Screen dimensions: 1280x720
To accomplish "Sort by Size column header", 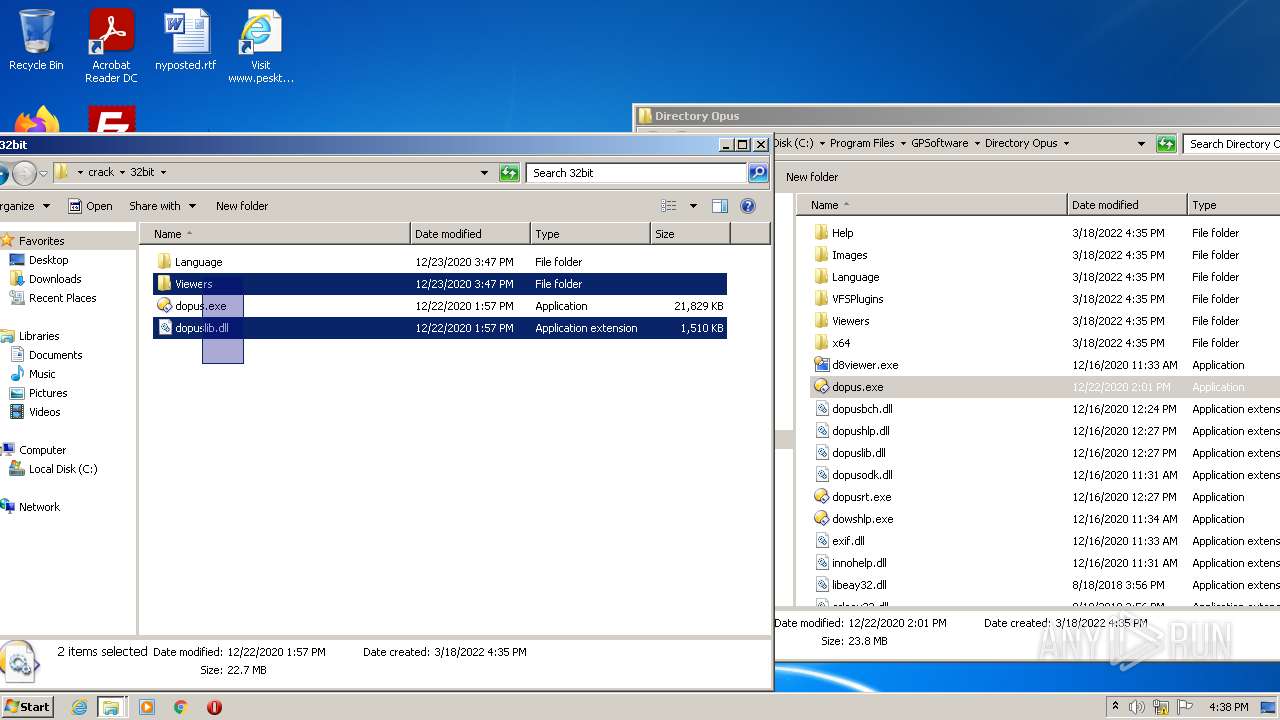I will tap(690, 234).
